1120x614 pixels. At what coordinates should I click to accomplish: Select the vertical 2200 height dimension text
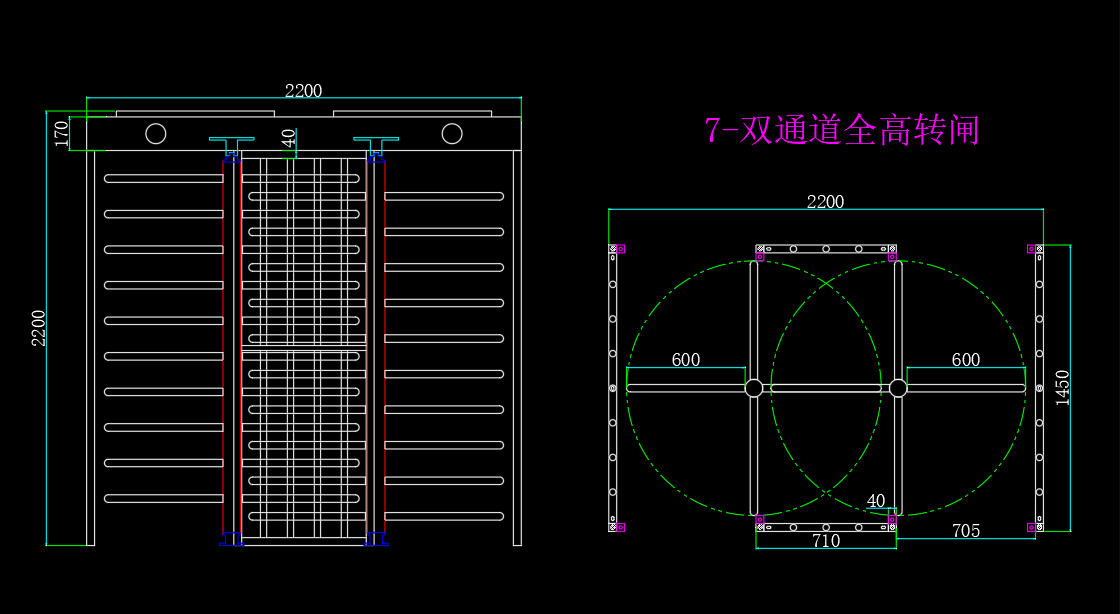[x=39, y=328]
